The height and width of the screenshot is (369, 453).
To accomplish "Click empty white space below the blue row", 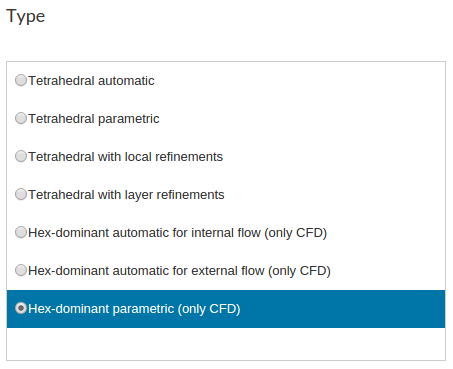I will (x=226, y=344).
